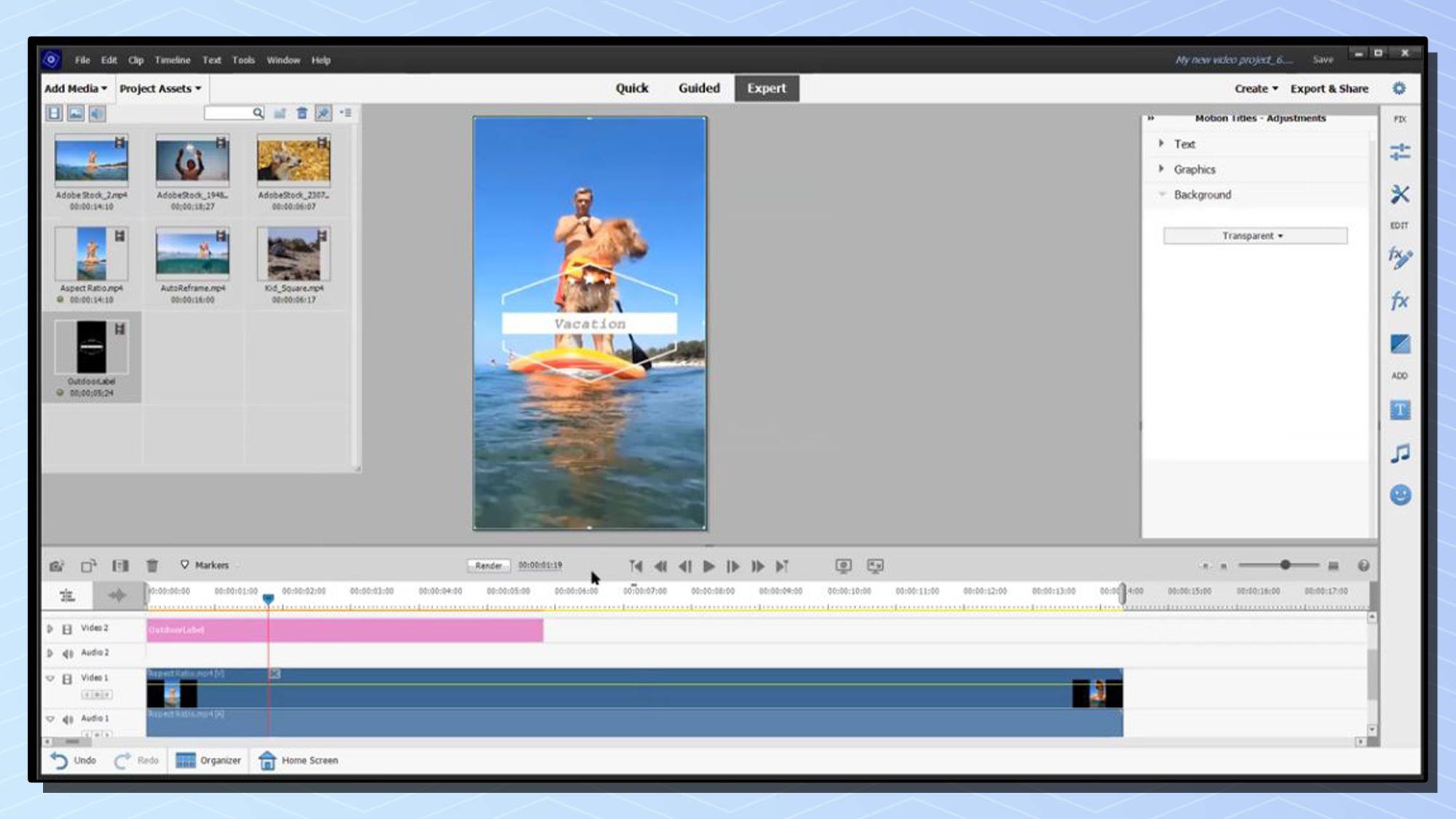Collapse the Background section in Motion Titles
This screenshot has height=819, width=1456.
pyautogui.click(x=1162, y=194)
